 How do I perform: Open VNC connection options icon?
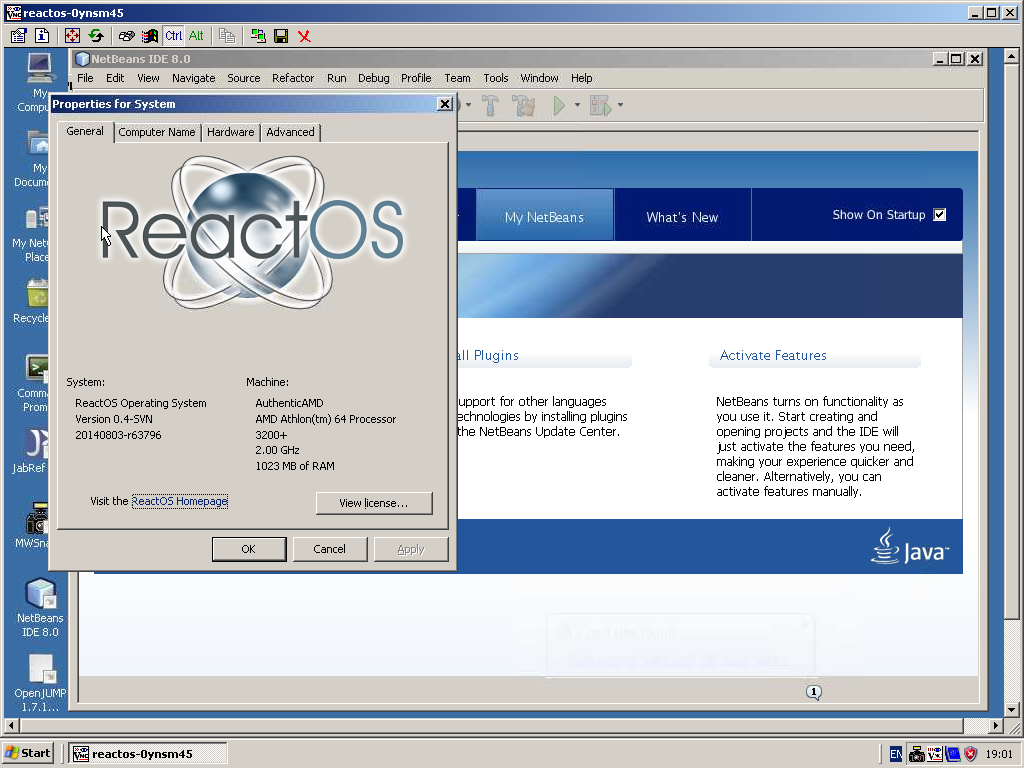pyautogui.click(x=18, y=36)
